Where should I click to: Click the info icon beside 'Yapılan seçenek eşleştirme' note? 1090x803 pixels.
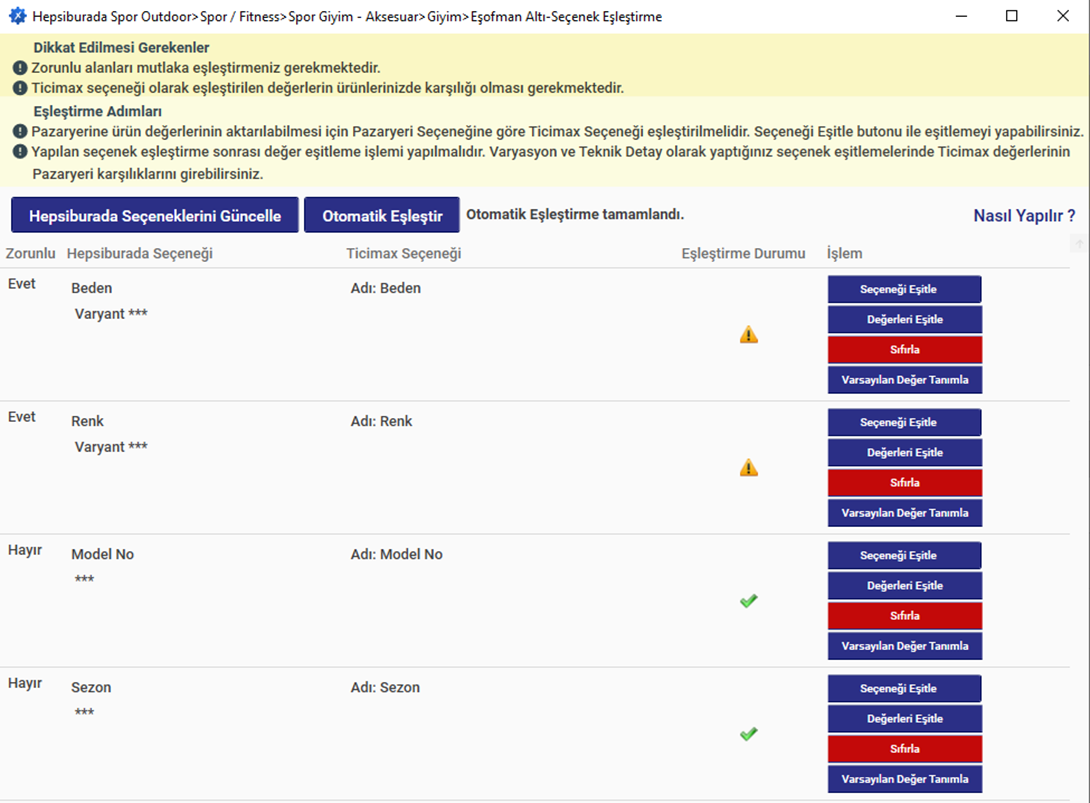(20, 152)
